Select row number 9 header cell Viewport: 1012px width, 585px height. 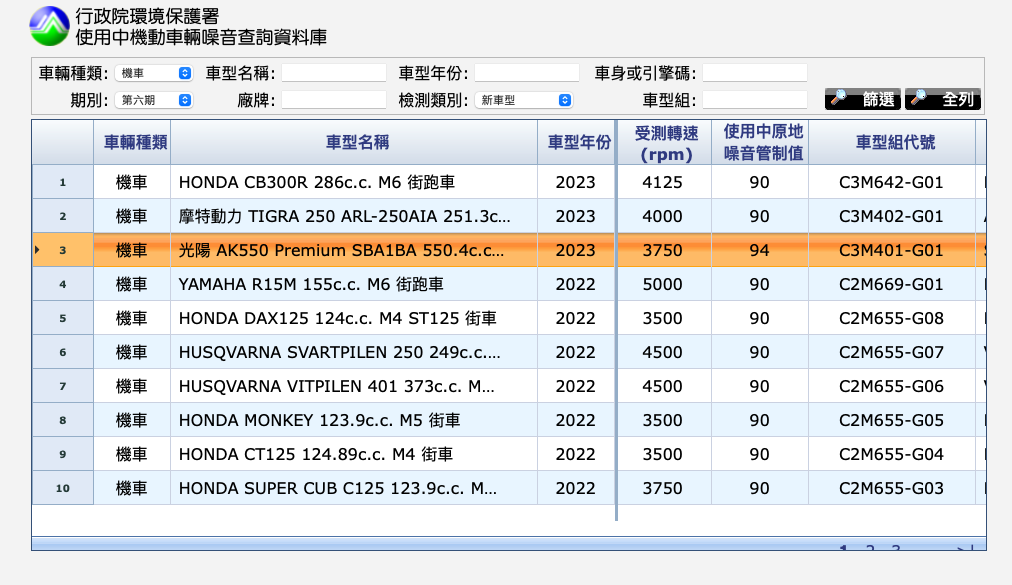pos(63,454)
